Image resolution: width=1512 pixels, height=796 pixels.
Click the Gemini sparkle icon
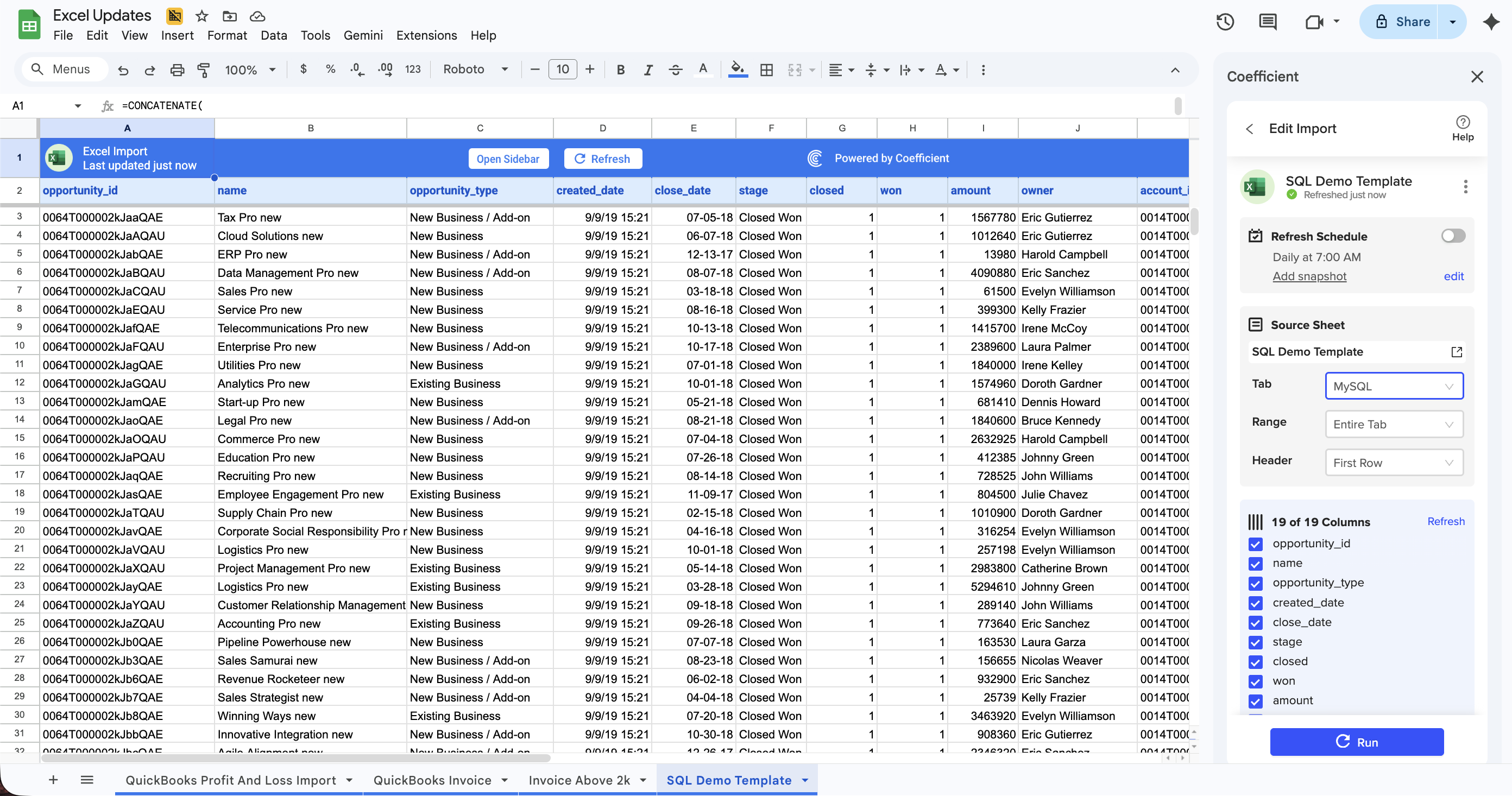[1491, 22]
